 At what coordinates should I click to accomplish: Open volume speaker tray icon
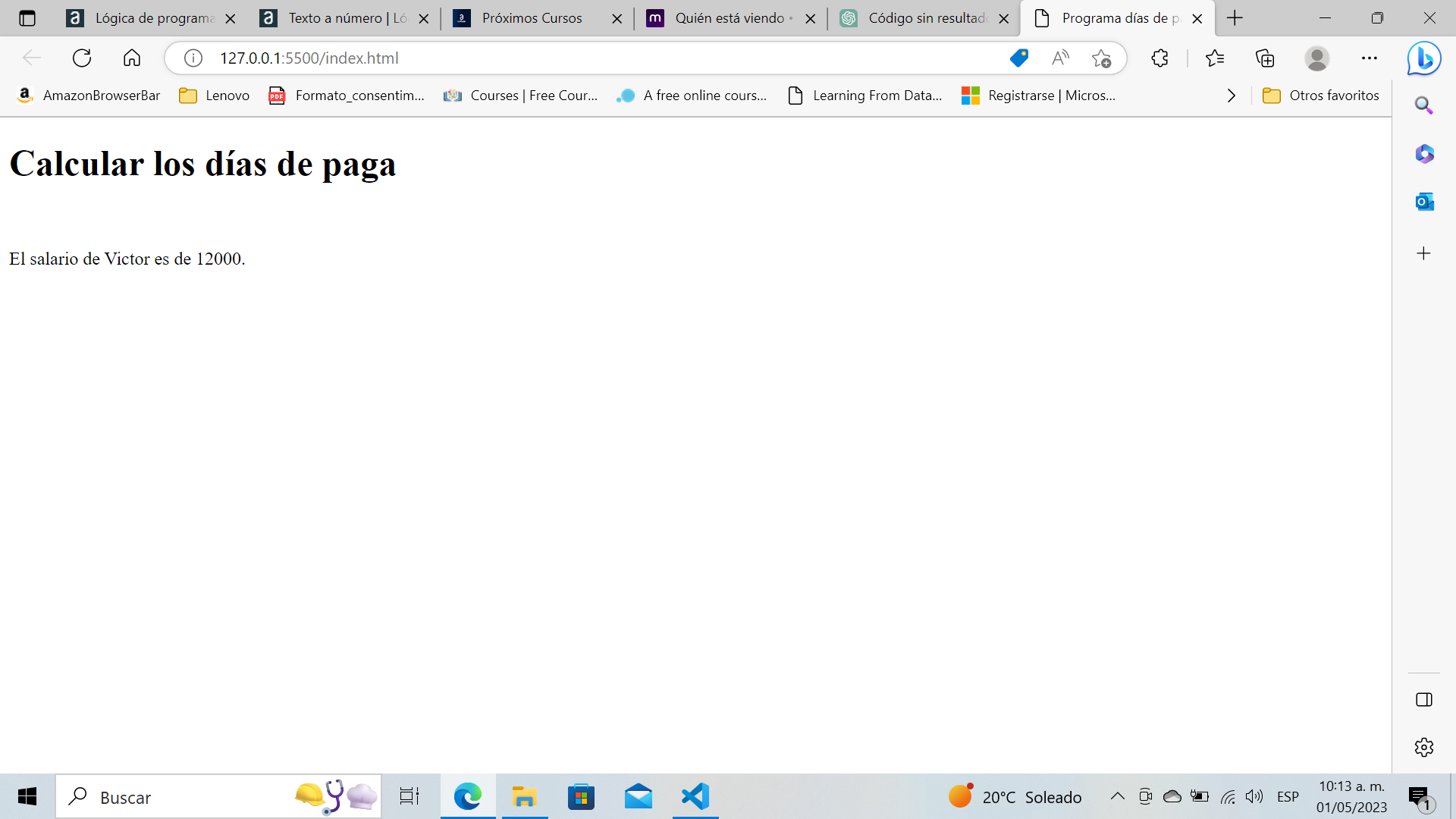(x=1254, y=796)
